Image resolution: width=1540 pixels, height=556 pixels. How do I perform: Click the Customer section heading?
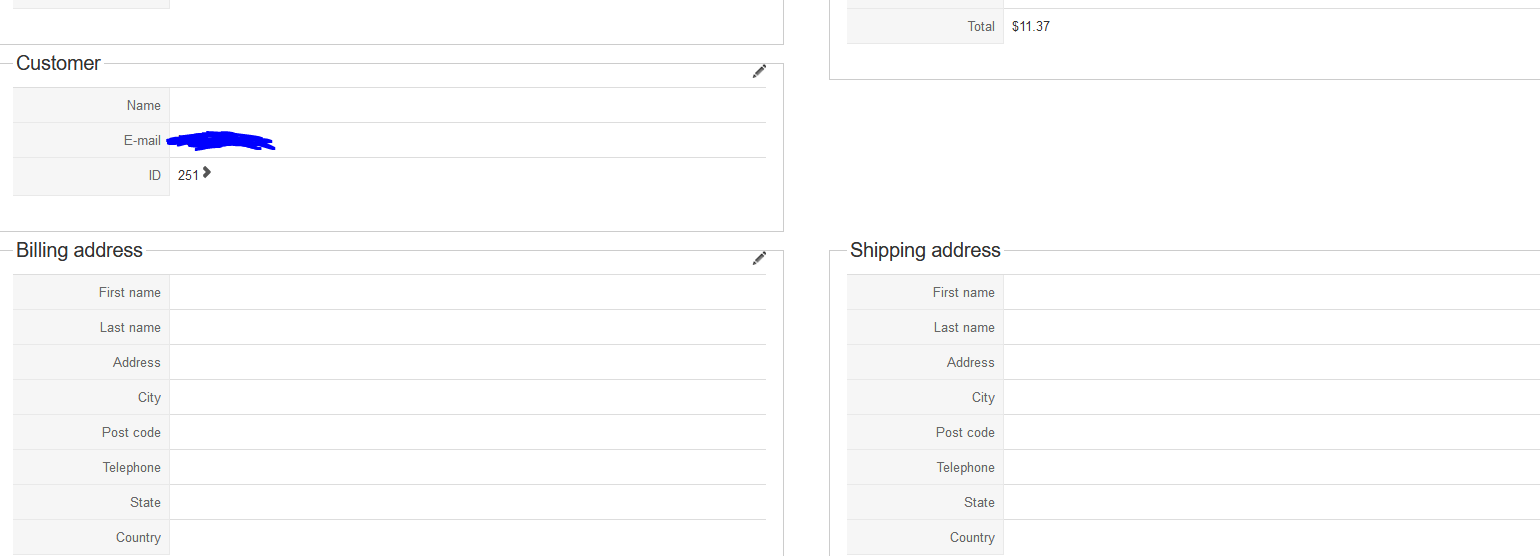pyautogui.click(x=58, y=63)
